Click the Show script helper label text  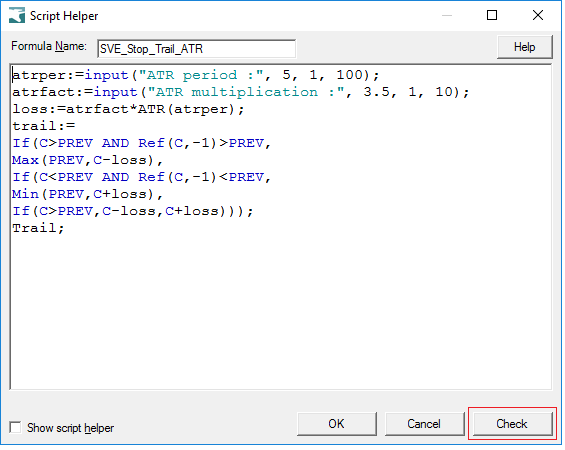point(71,428)
